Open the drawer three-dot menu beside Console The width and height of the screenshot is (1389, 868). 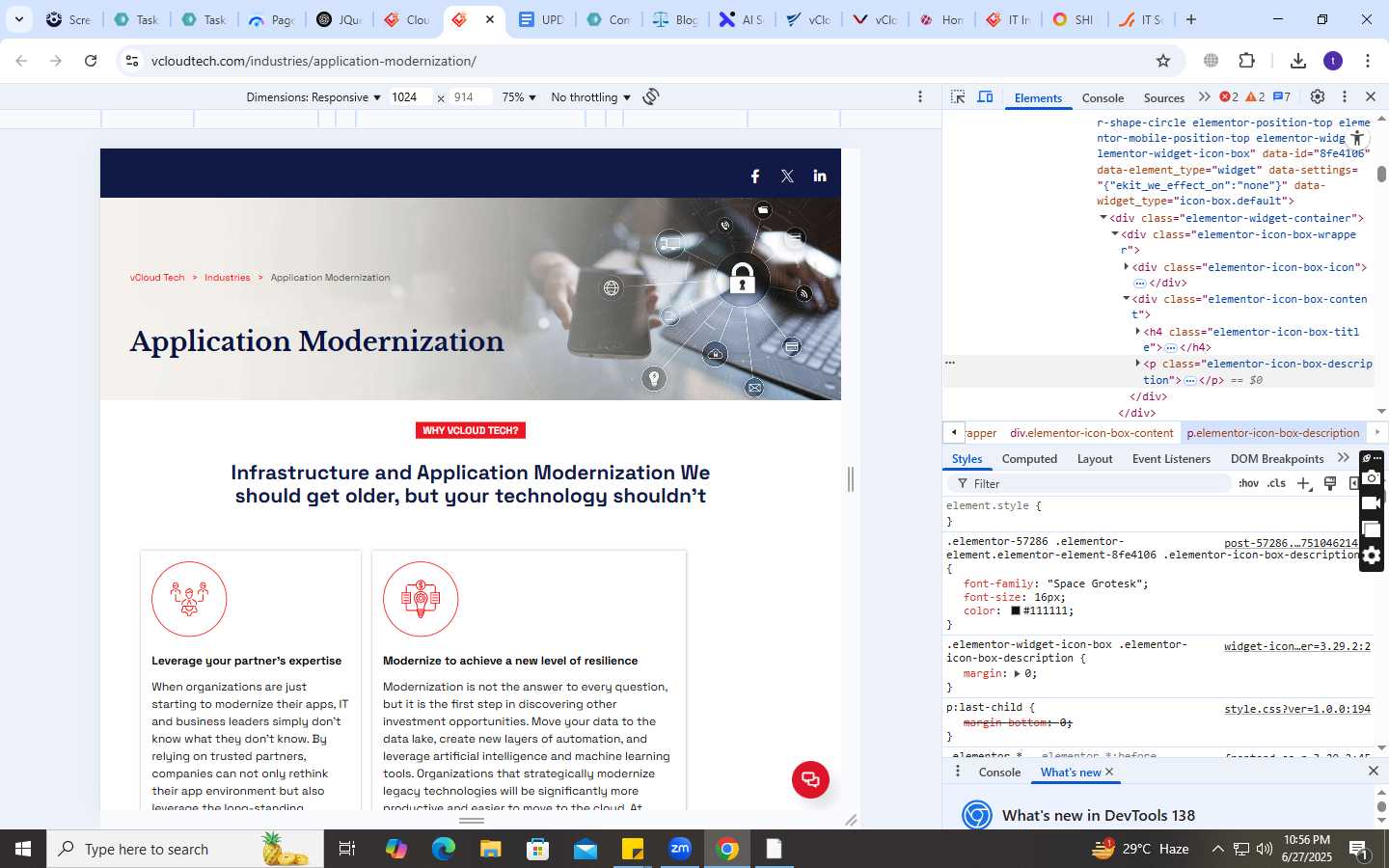(958, 772)
